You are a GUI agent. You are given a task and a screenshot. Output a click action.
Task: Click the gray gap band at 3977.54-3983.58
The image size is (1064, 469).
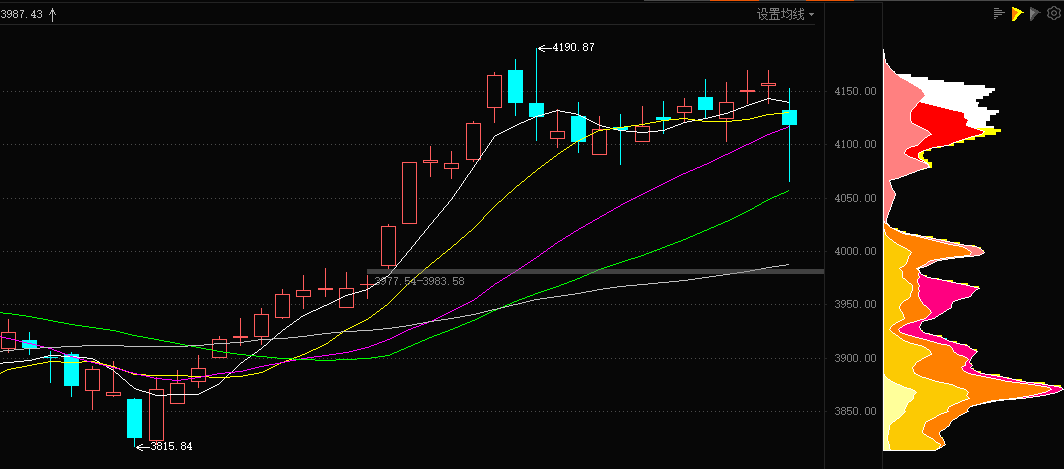tap(596, 271)
